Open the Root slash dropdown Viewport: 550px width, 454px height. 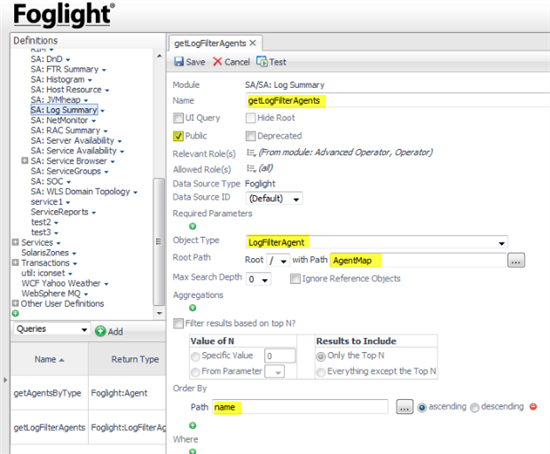278,260
